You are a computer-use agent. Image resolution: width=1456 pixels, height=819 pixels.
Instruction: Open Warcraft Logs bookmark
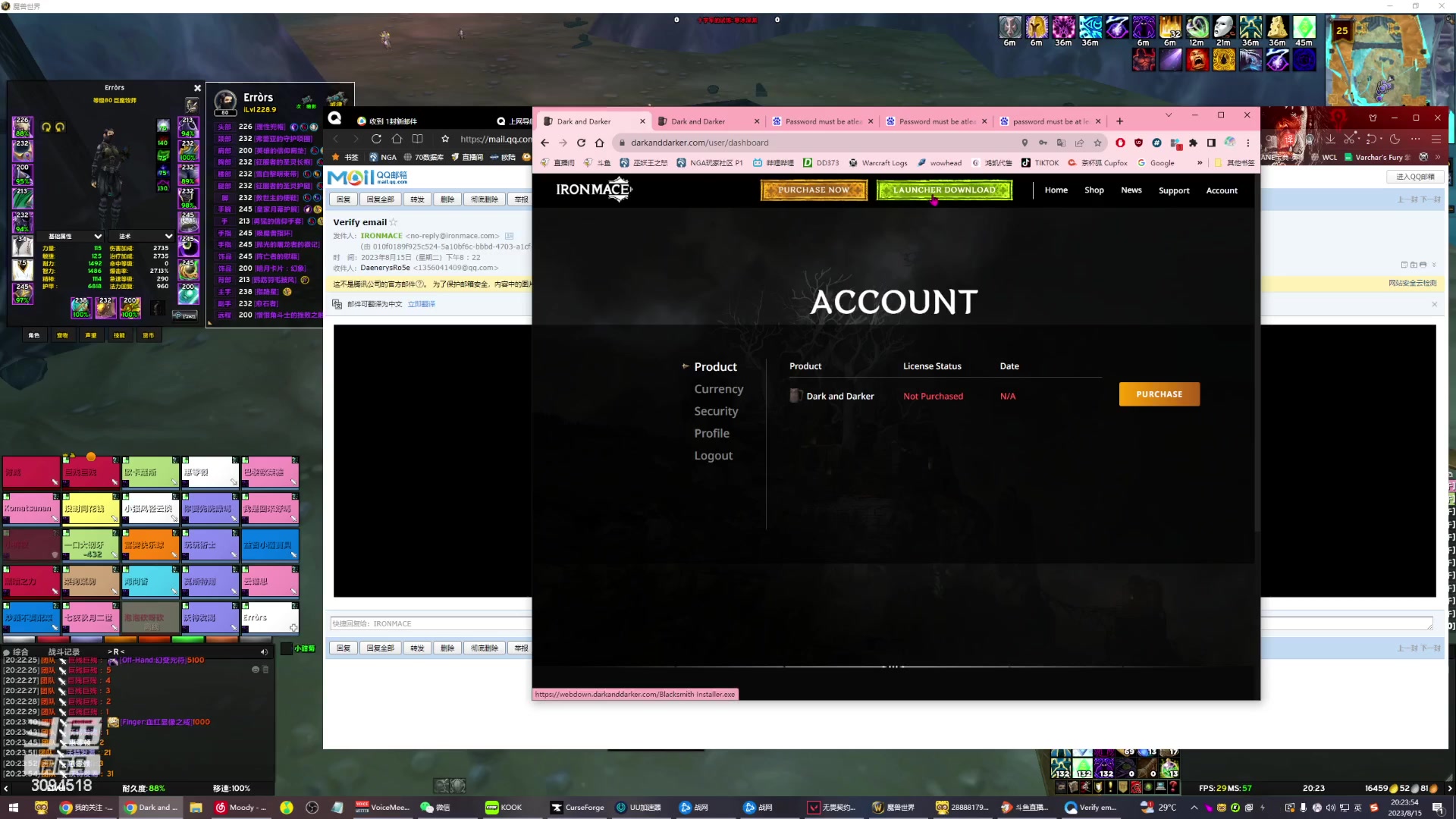click(x=877, y=163)
